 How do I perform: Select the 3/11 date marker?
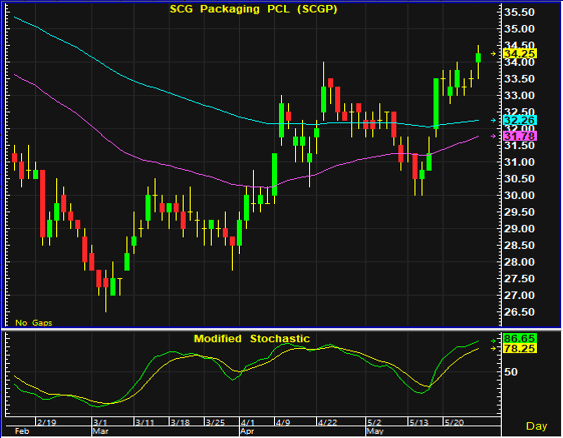[x=145, y=422]
